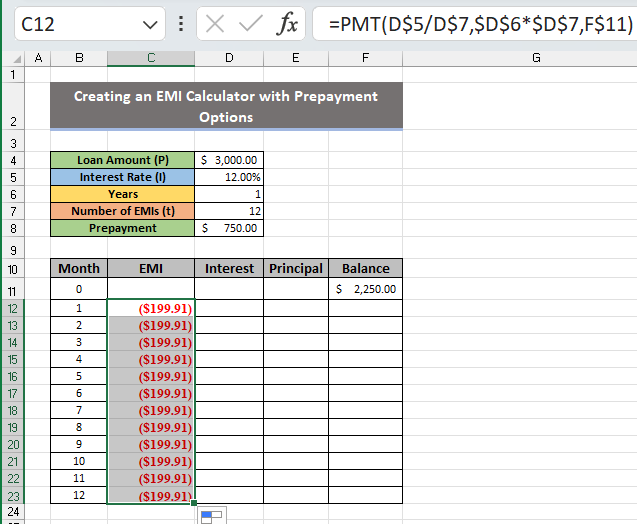The width and height of the screenshot is (637, 524).
Task: Select the loan amount value $3,000.00
Action: tap(229, 160)
